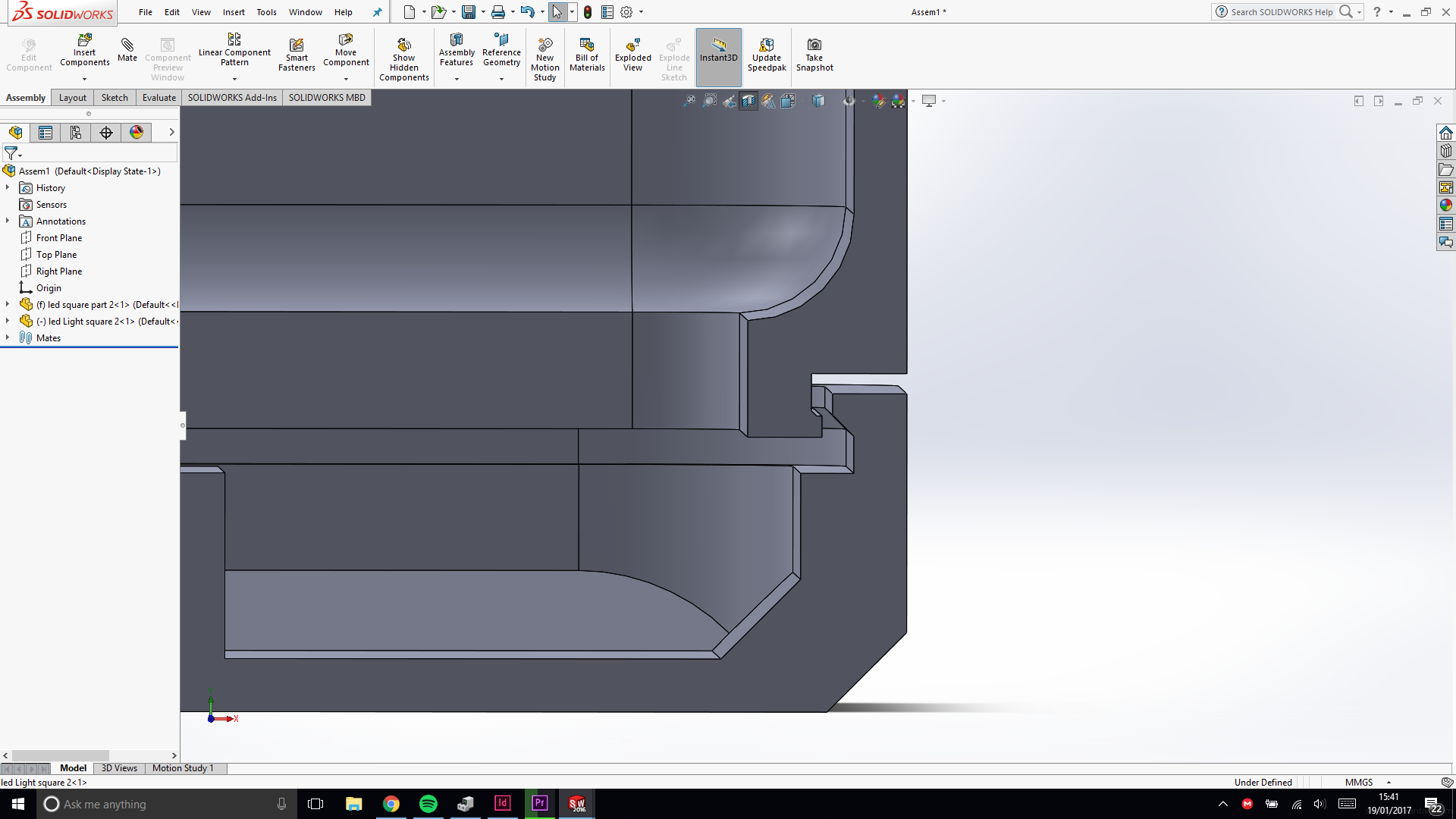Switch to SOLIDWORKS Add-Ins tab
This screenshot has width=1456, height=819.
[x=232, y=98]
